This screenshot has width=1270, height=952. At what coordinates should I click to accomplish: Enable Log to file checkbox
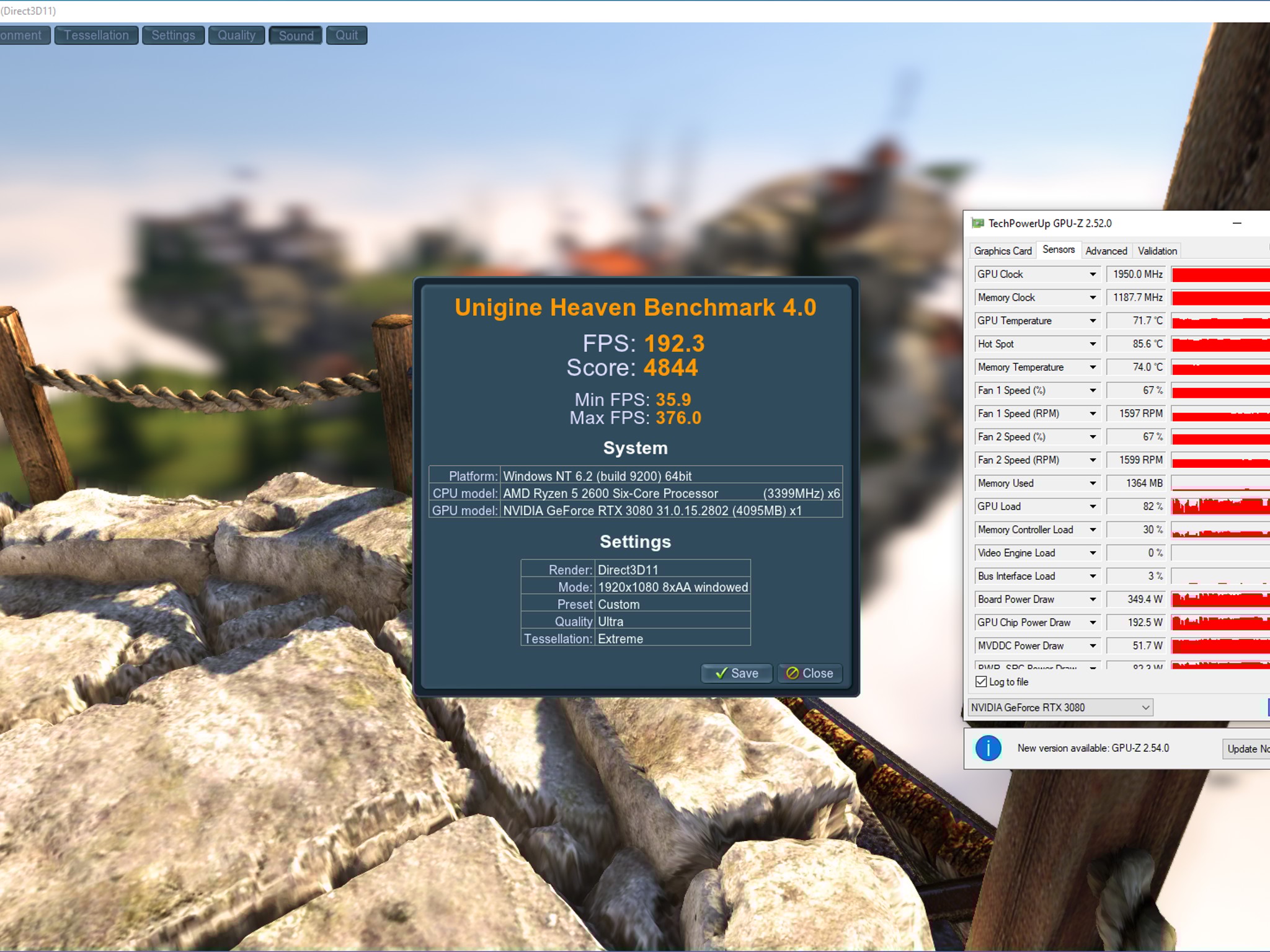(981, 682)
